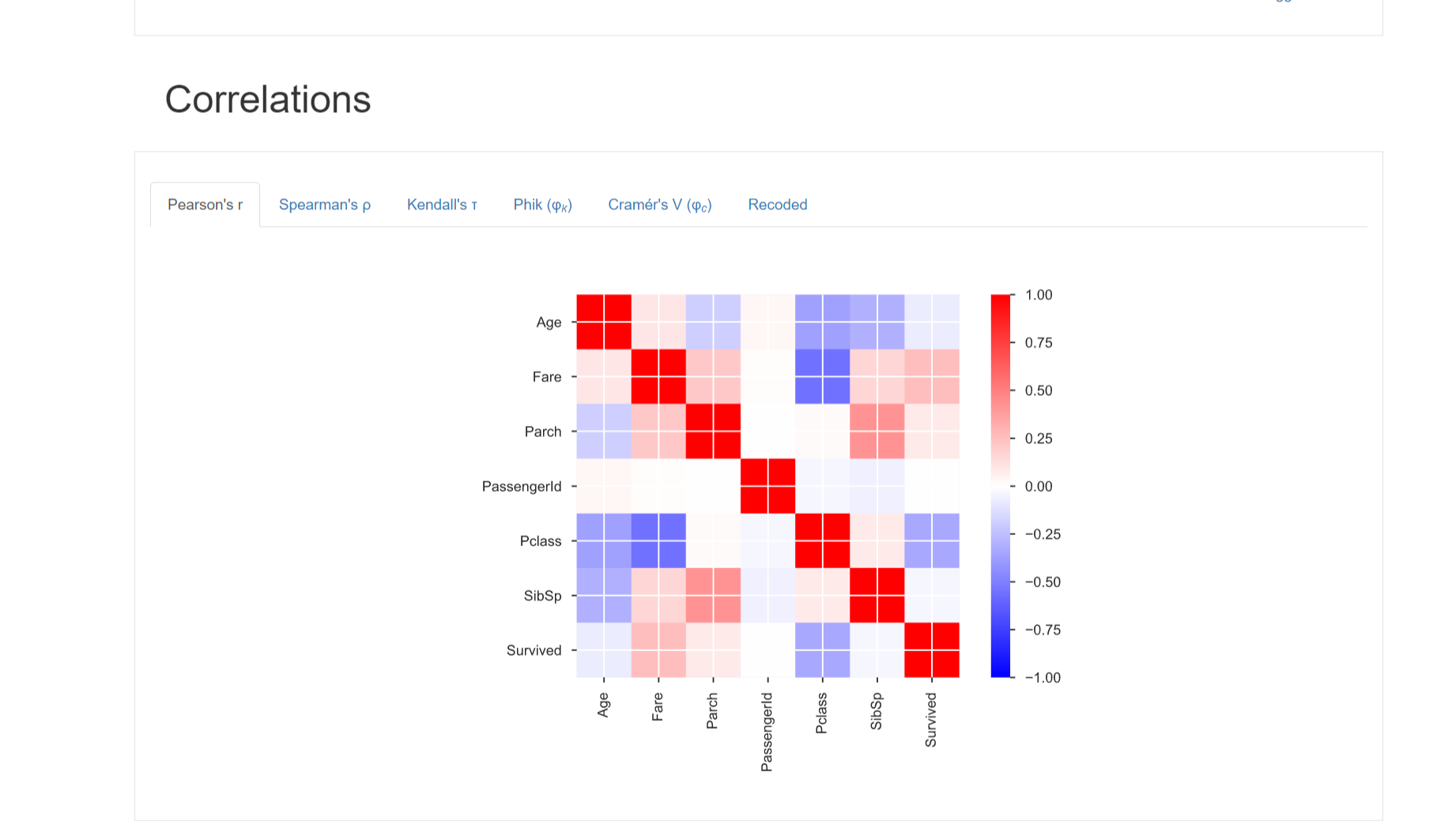Click the red Age diagonal cell in heatmap
The image size is (1452, 840).
pyautogui.click(x=605, y=322)
